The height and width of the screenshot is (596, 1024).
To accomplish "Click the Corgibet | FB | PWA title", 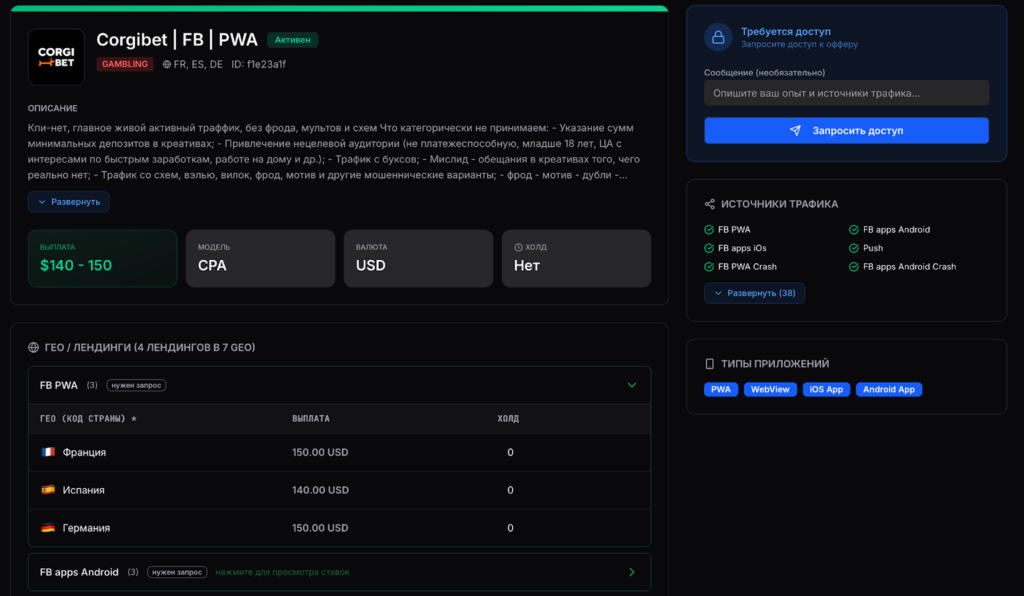I will [x=177, y=40].
